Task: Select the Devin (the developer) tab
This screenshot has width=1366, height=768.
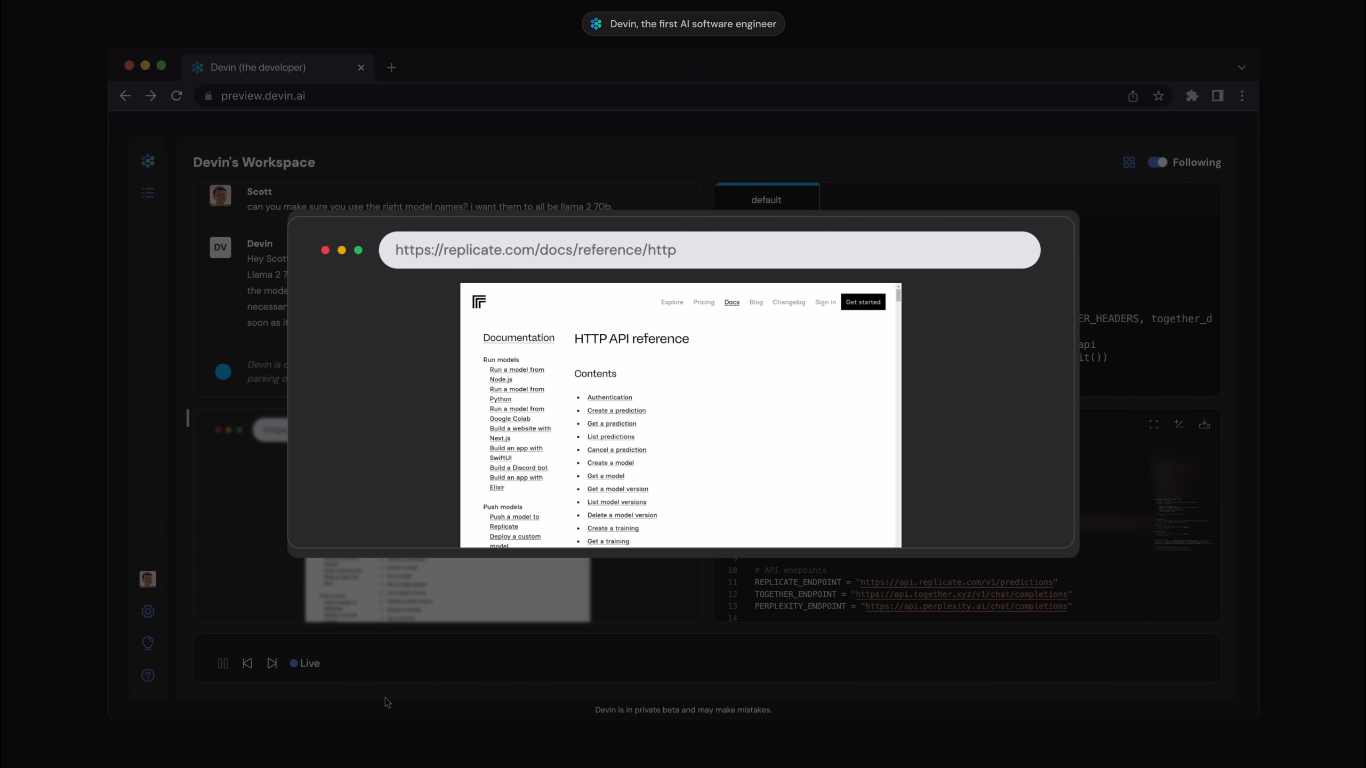Action: click(x=278, y=67)
